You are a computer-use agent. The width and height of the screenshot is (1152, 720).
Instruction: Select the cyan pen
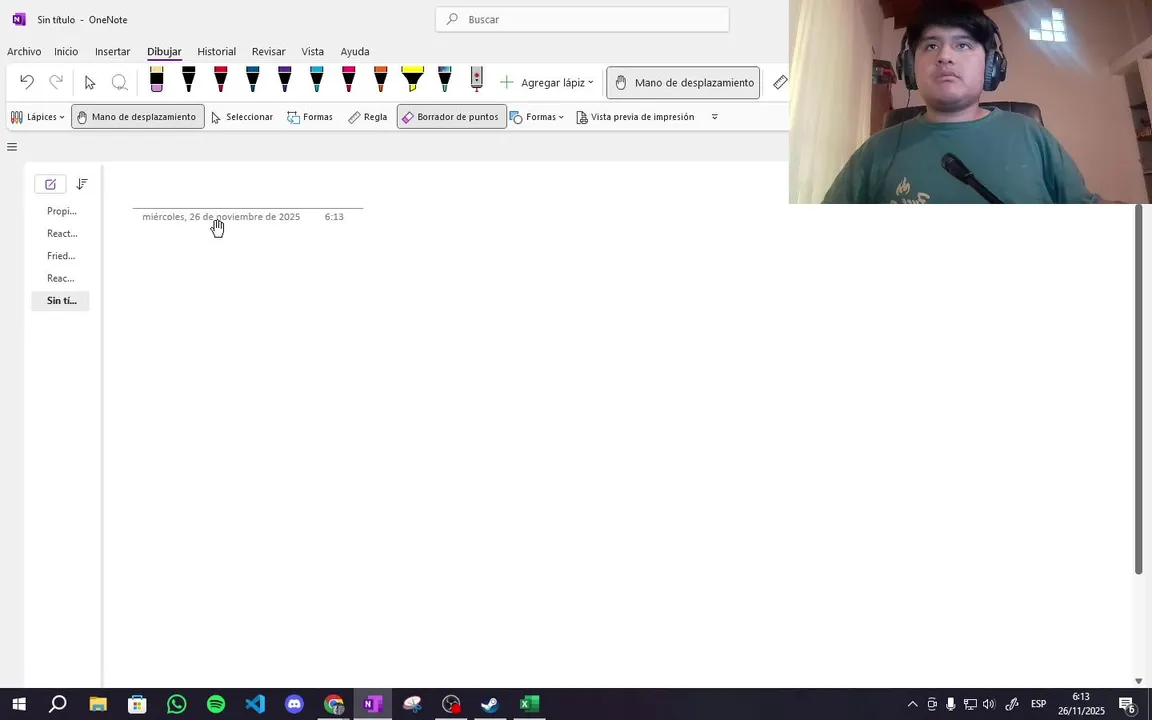tap(317, 79)
